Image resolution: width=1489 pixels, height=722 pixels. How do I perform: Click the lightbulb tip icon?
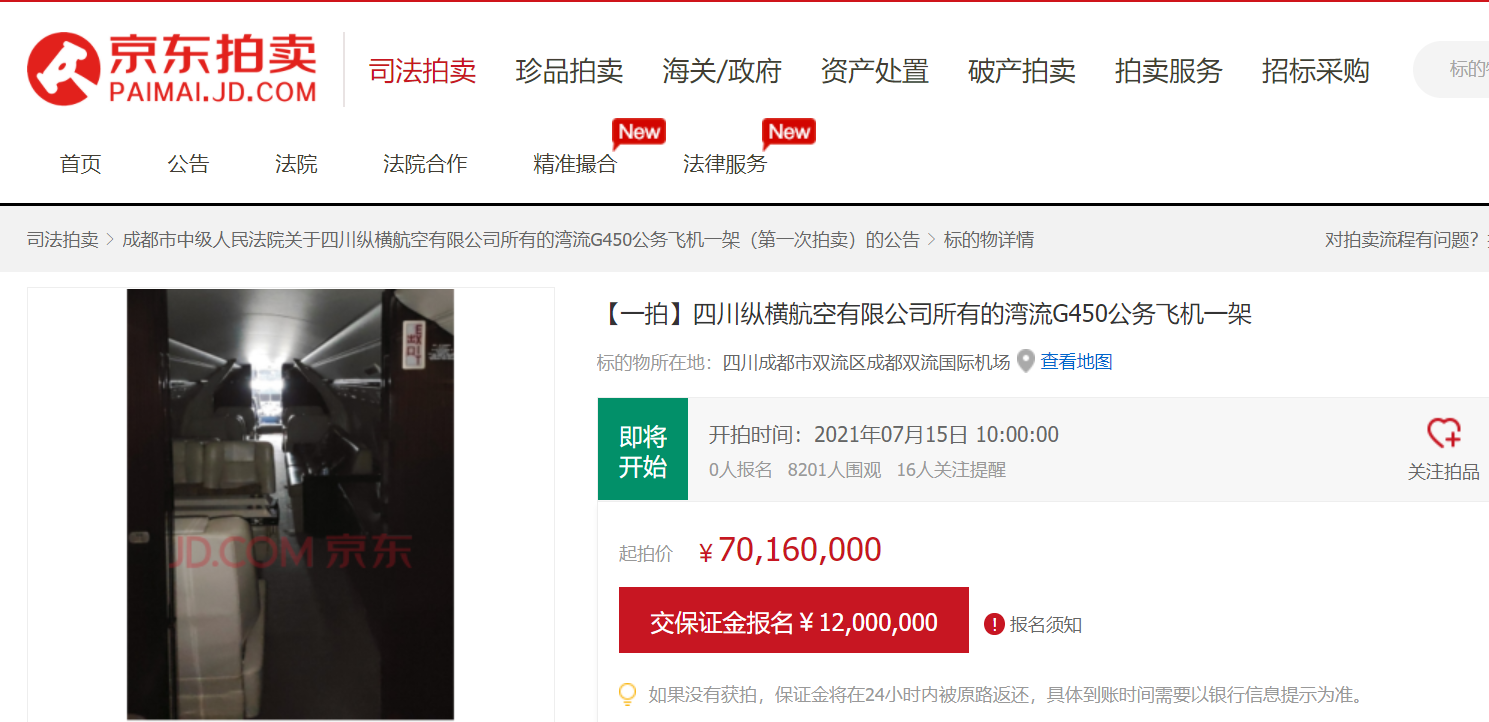(x=628, y=694)
